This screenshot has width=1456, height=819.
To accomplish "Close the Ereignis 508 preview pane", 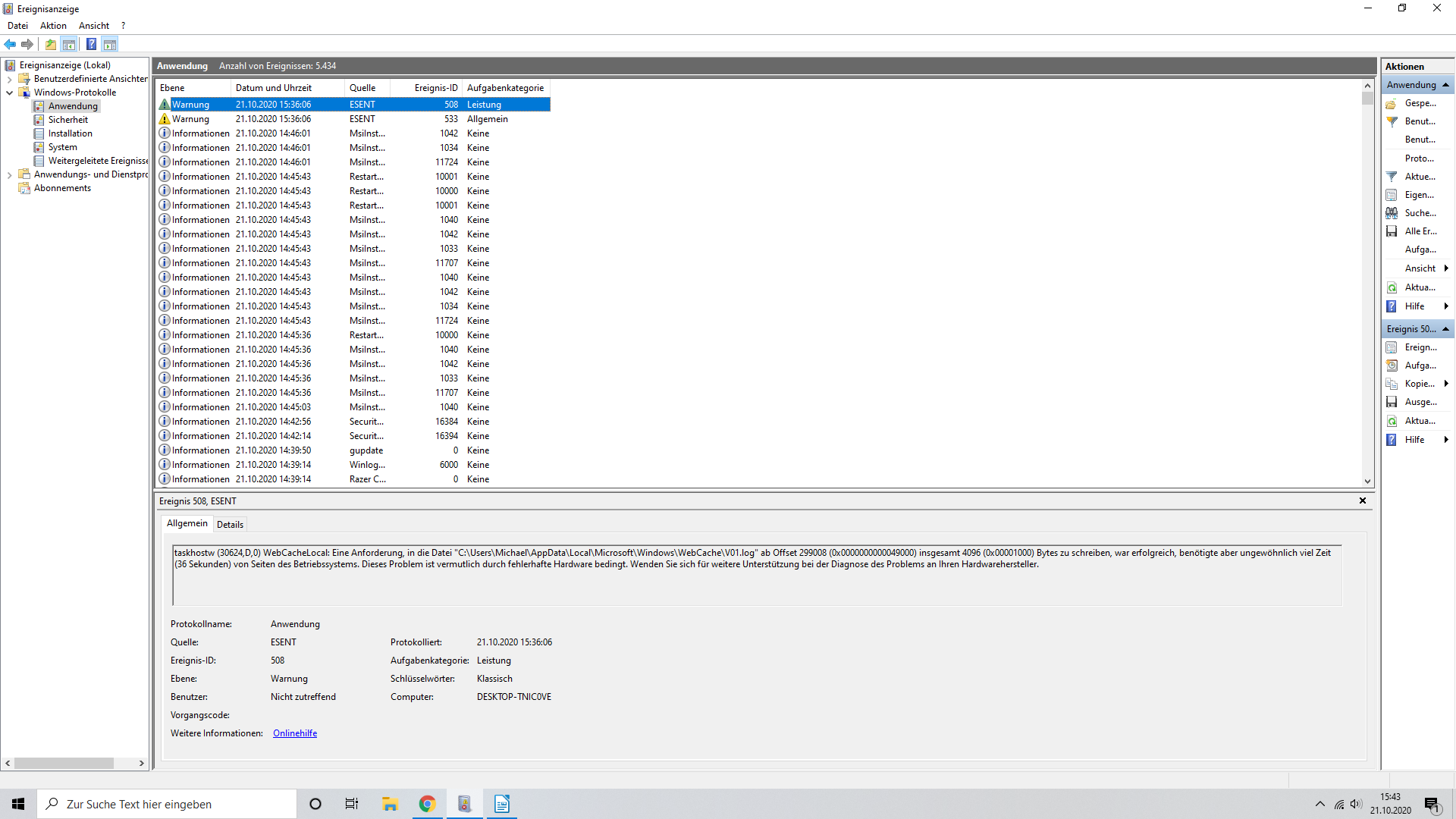I will (x=1362, y=500).
